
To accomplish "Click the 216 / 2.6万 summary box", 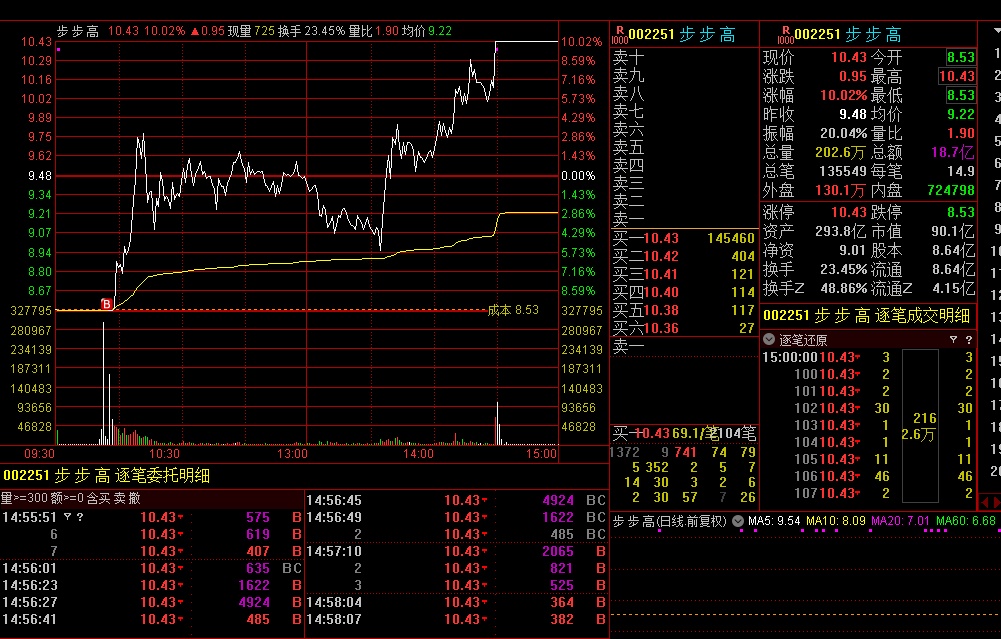I will (920, 426).
